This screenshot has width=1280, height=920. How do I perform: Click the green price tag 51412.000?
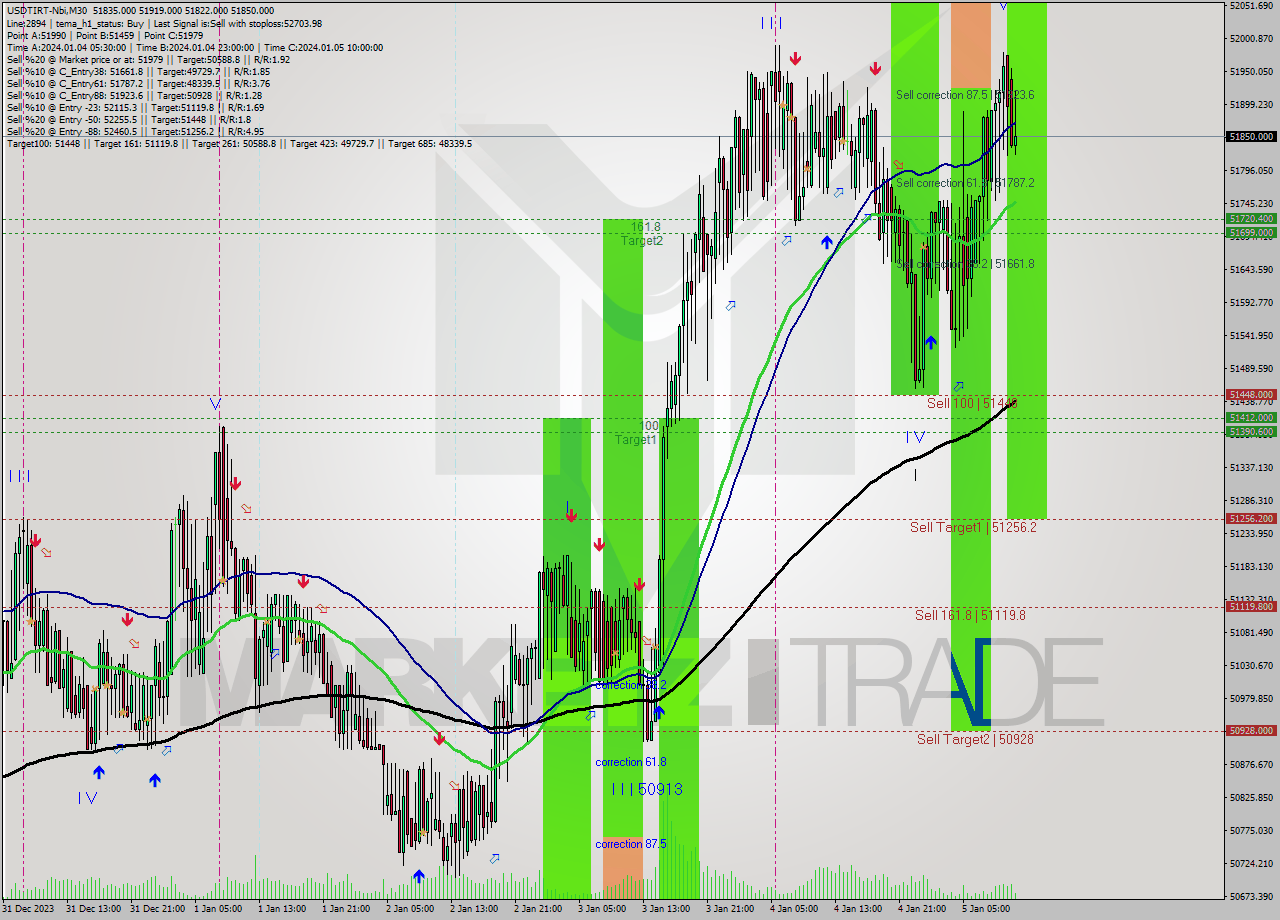[1251, 417]
